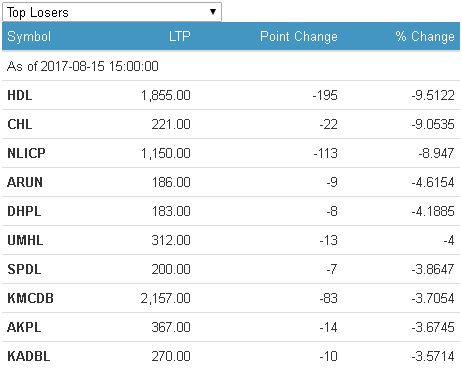This screenshot has height=368, width=462.
Task: Select the AKPL stock symbol
Action: (24, 327)
